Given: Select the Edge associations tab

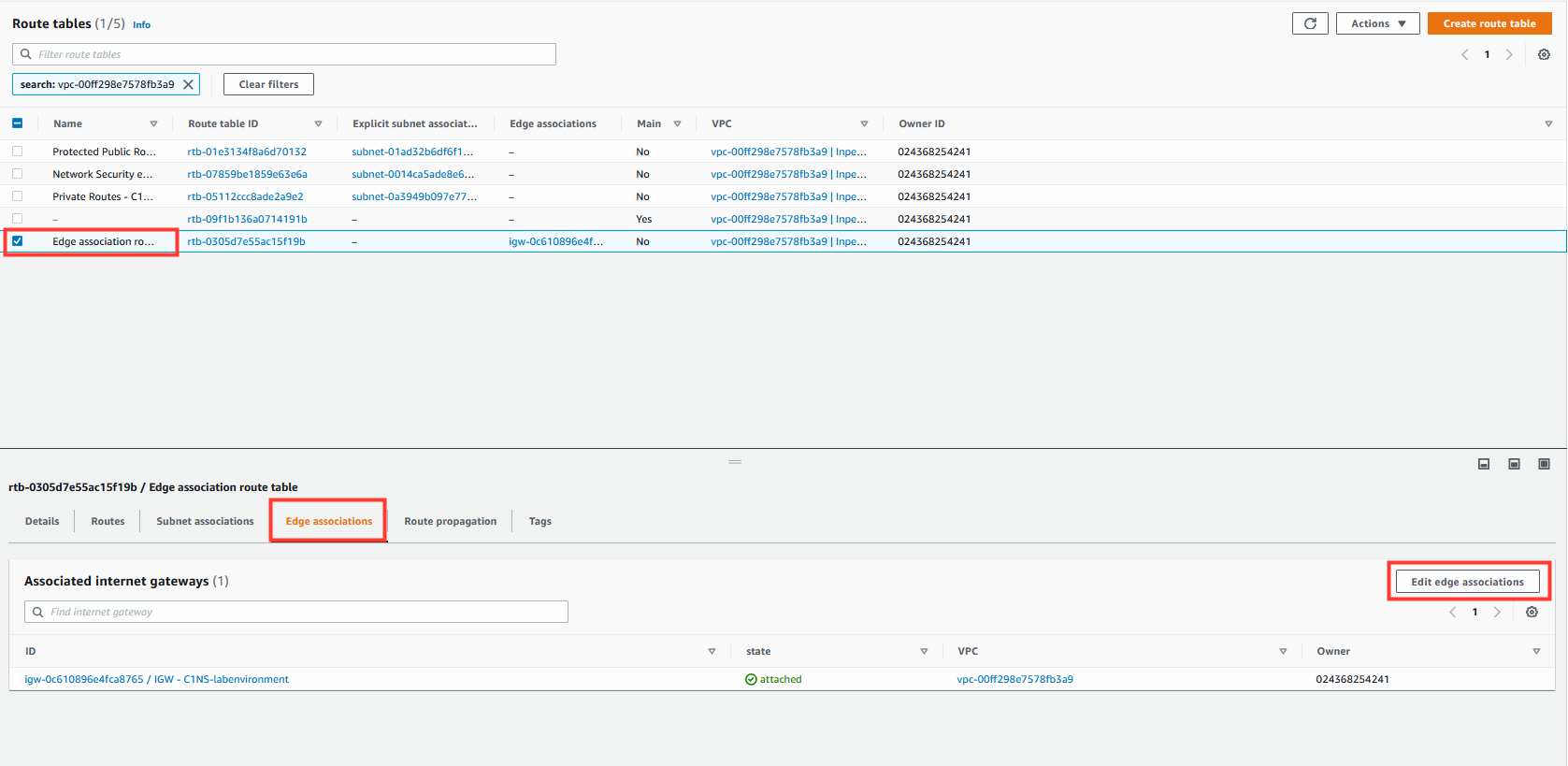Looking at the screenshot, I should pos(329,521).
